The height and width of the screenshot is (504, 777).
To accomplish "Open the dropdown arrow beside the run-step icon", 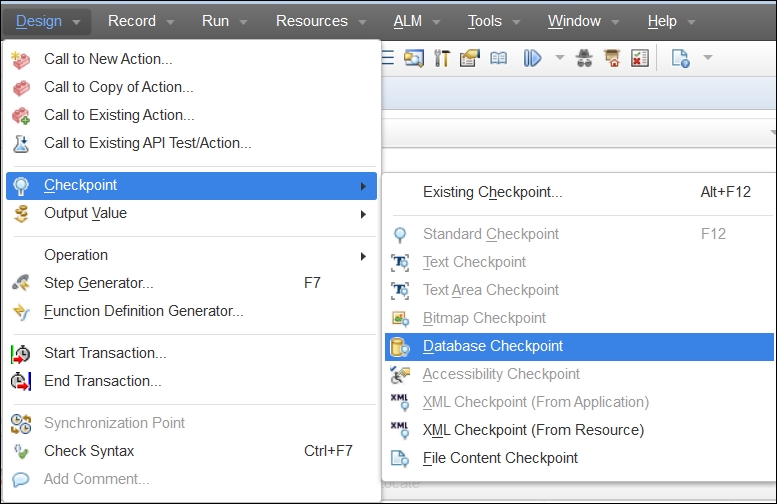I will pyautogui.click(x=560, y=59).
